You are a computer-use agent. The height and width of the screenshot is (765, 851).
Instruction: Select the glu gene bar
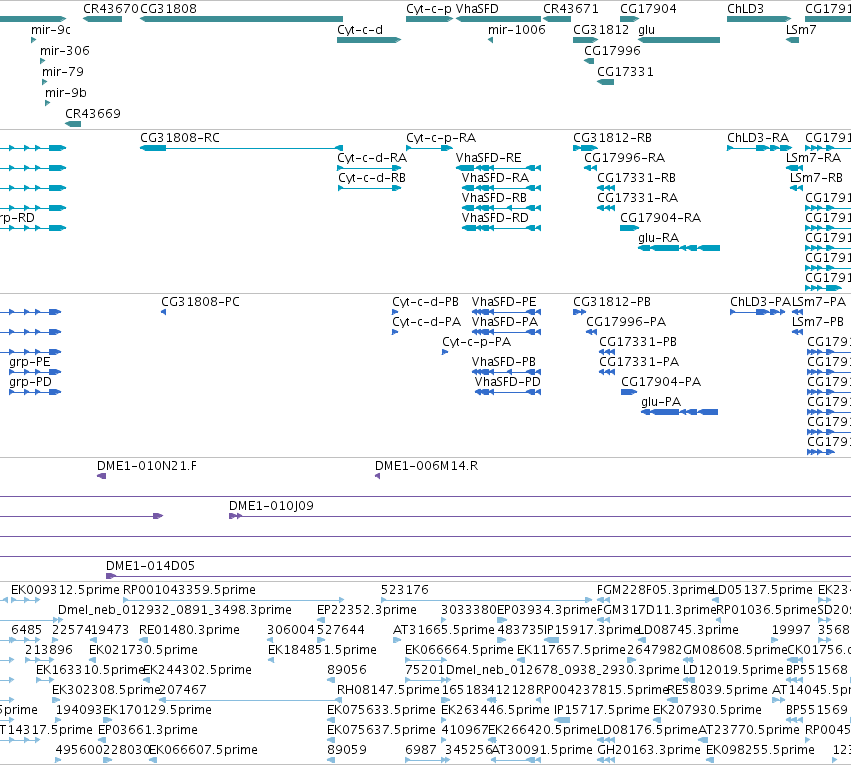coord(679,40)
